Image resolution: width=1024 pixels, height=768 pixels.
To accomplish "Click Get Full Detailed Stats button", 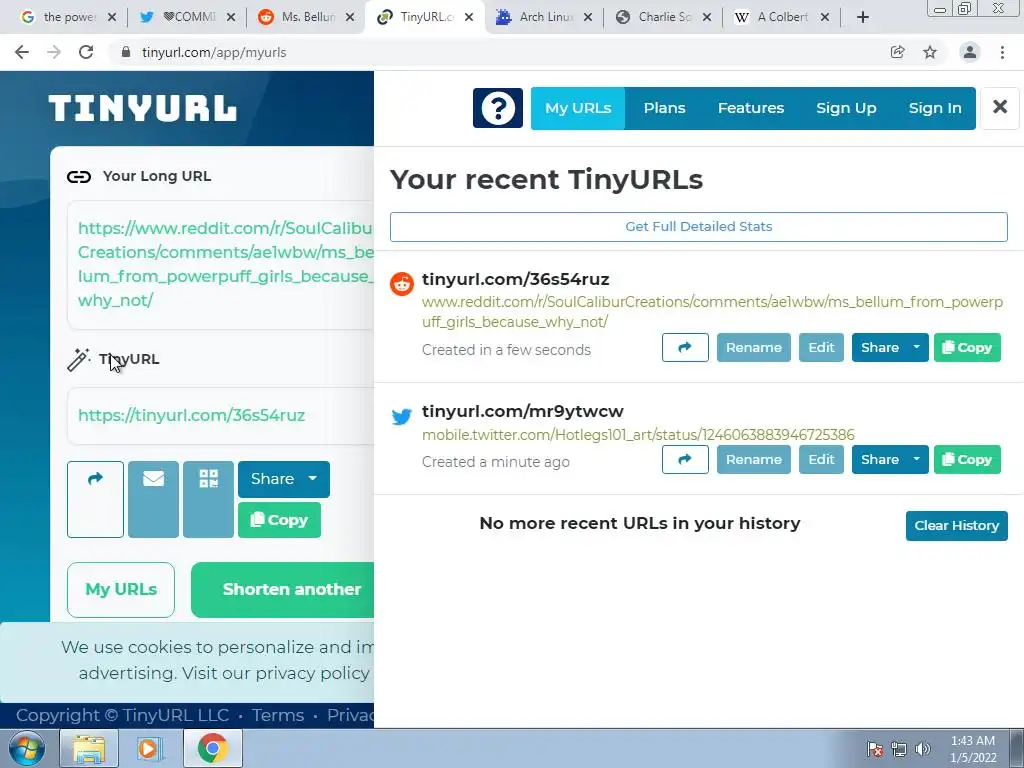I will pyautogui.click(x=699, y=227).
